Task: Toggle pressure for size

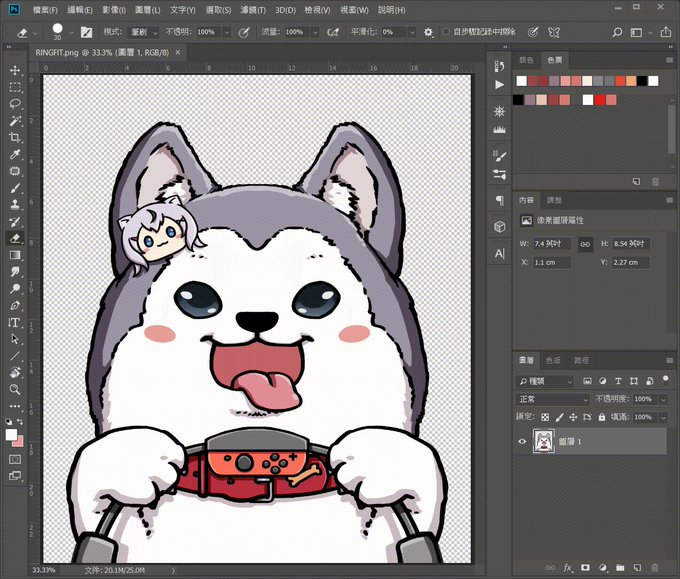Action: point(533,32)
